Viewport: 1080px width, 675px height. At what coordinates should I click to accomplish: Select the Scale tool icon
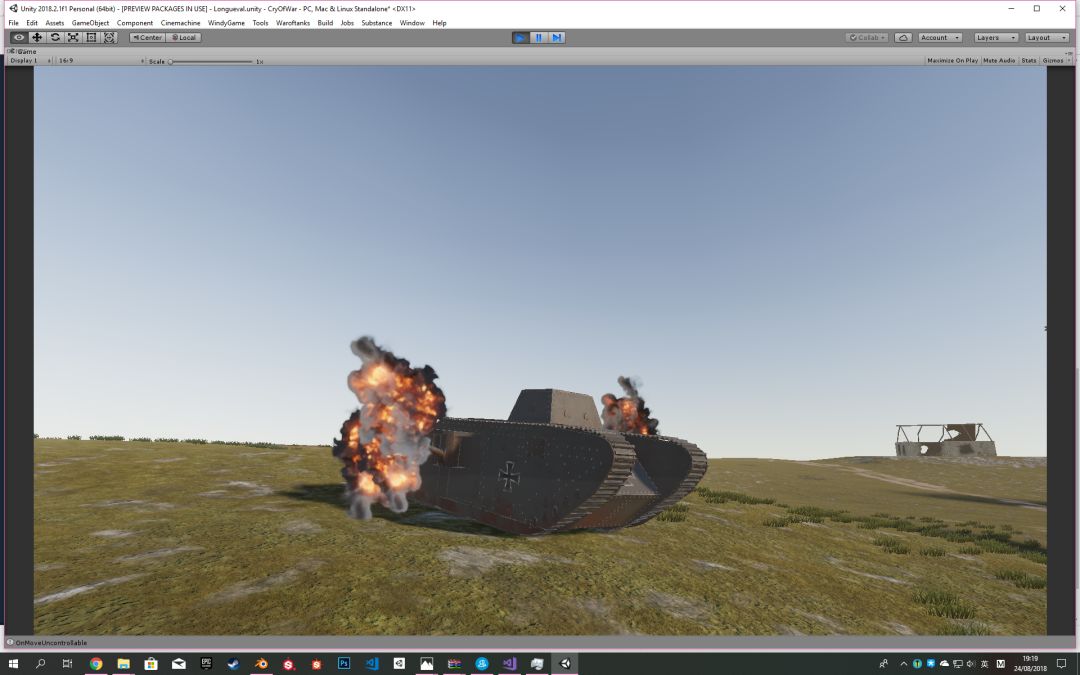point(73,38)
